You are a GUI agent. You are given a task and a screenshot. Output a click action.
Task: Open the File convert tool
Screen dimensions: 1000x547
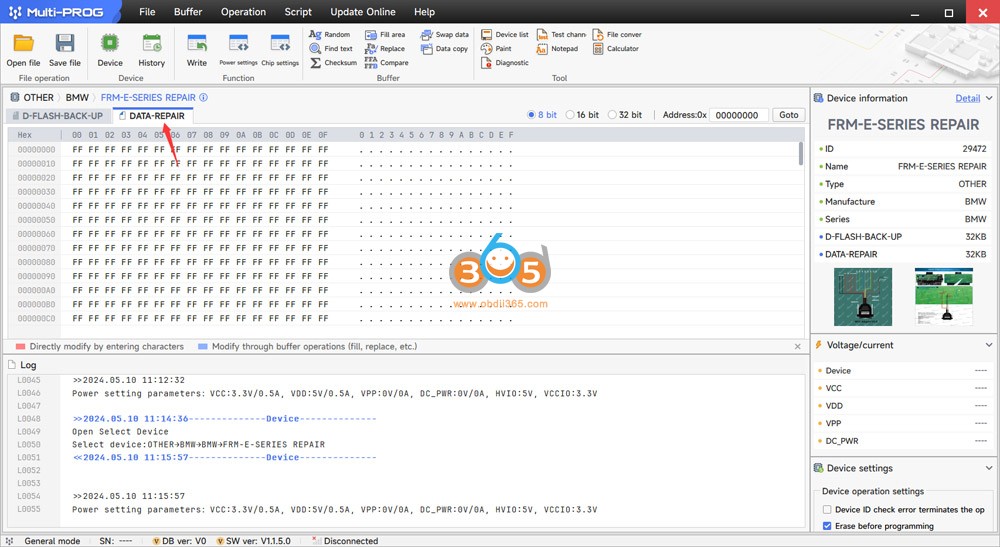[x=617, y=34]
